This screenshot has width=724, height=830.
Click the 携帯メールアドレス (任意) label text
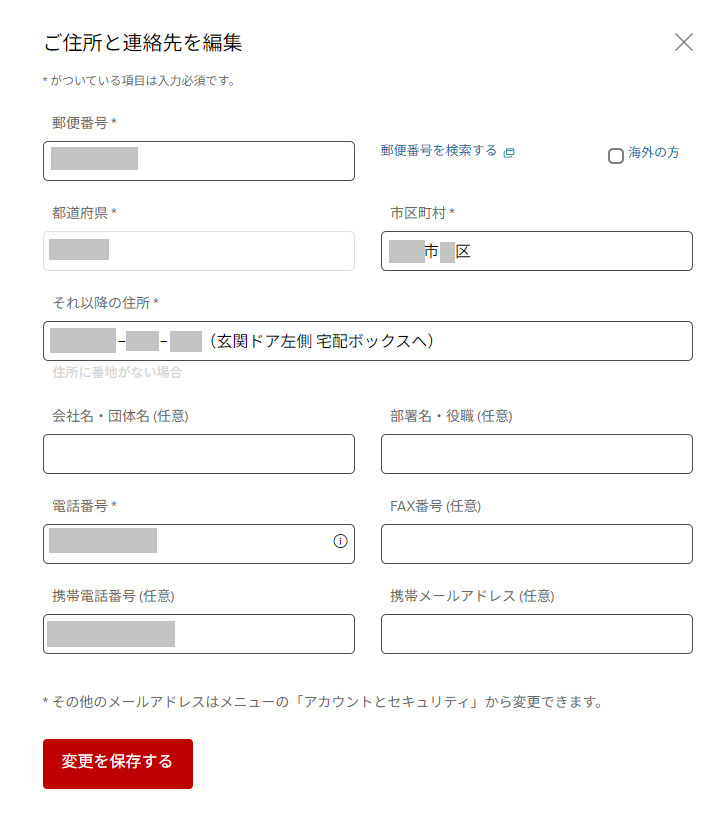coord(472,596)
